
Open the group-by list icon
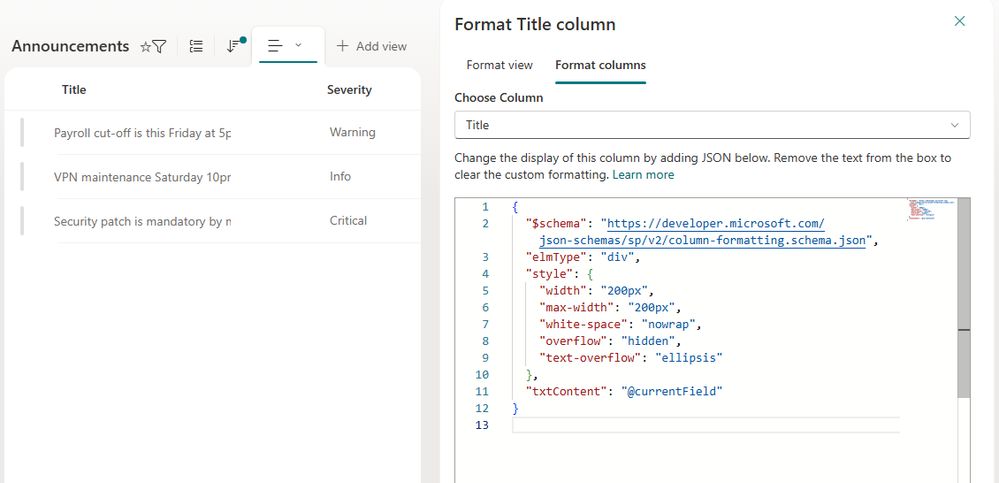pyautogui.click(x=197, y=46)
